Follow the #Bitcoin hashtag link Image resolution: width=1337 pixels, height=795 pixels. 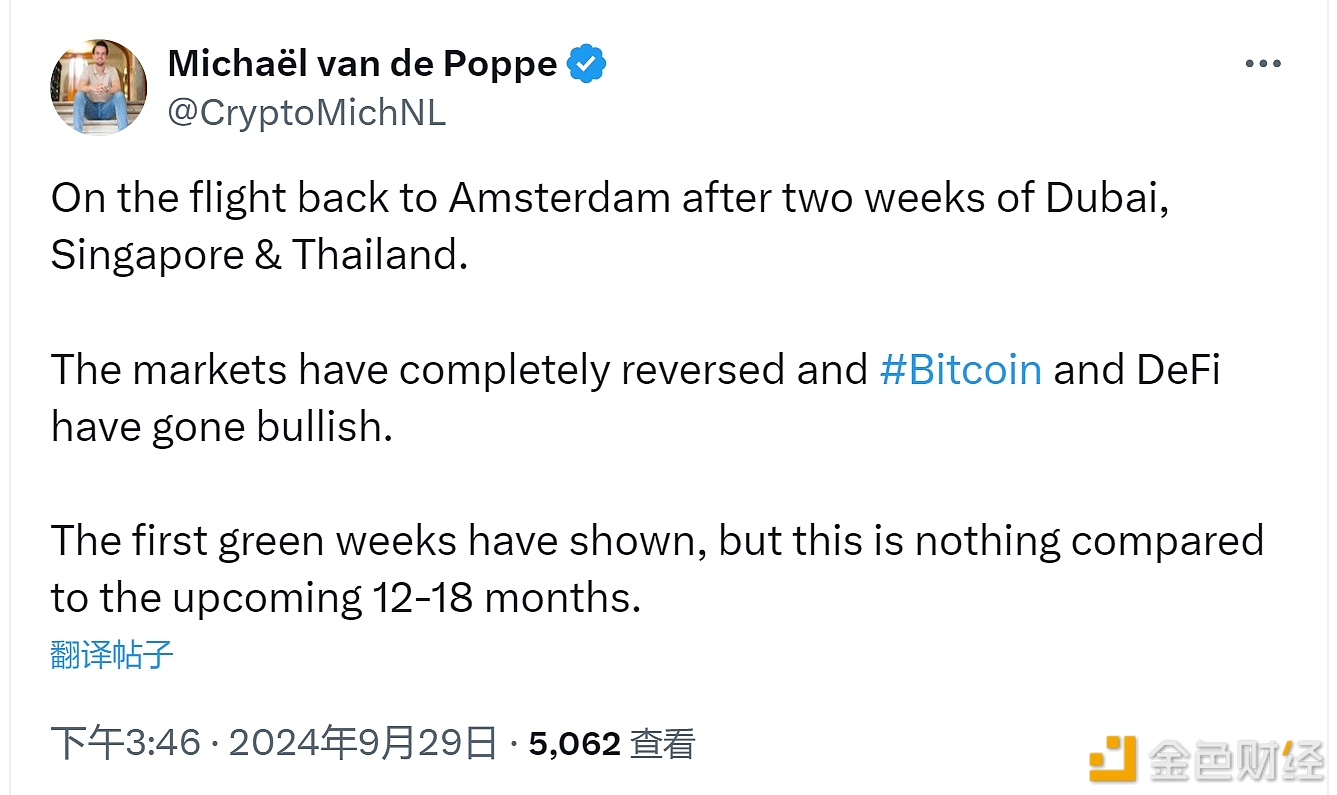pyautogui.click(x=960, y=370)
